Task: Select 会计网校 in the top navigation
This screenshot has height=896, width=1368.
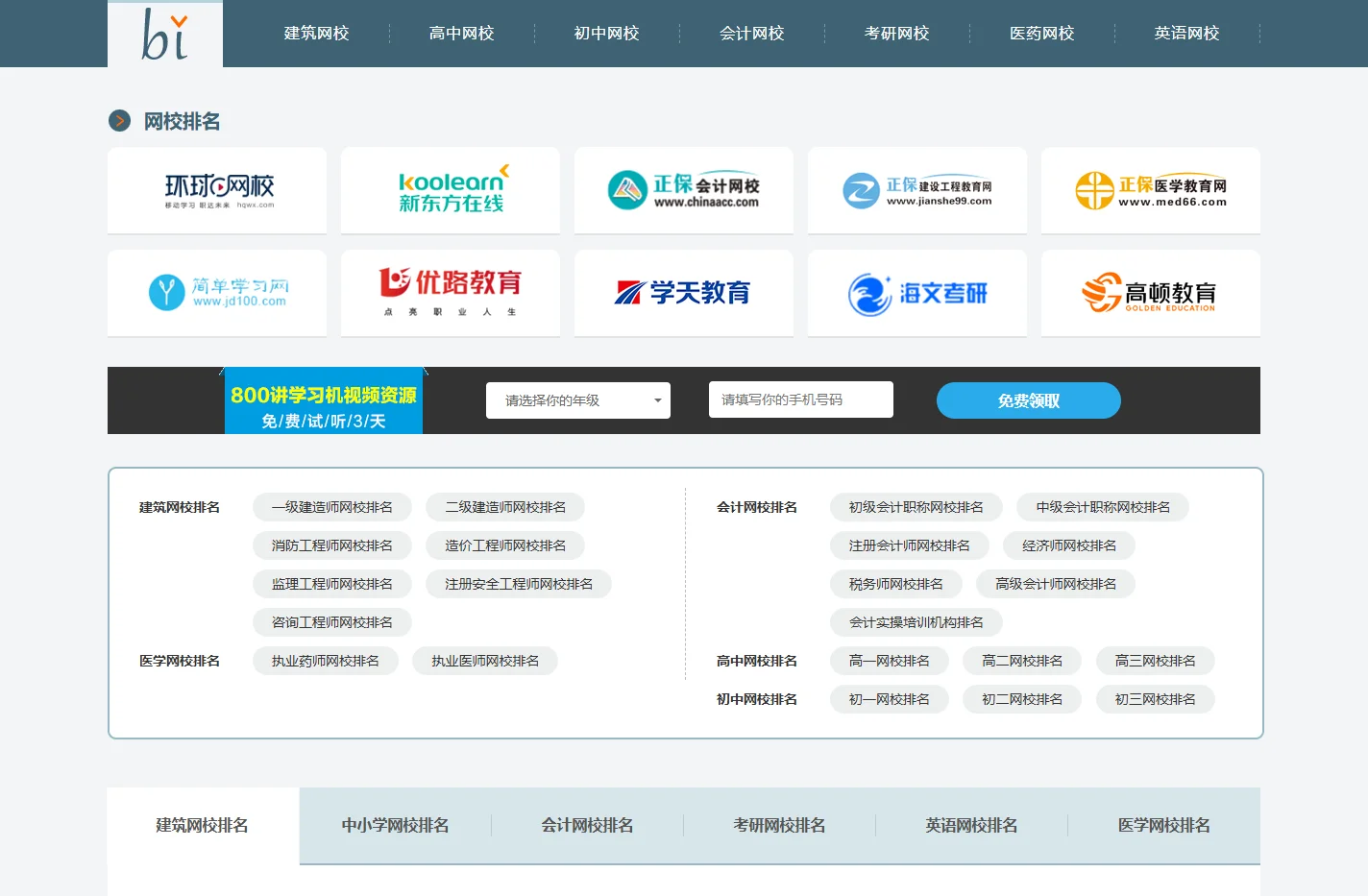Action: tap(752, 34)
